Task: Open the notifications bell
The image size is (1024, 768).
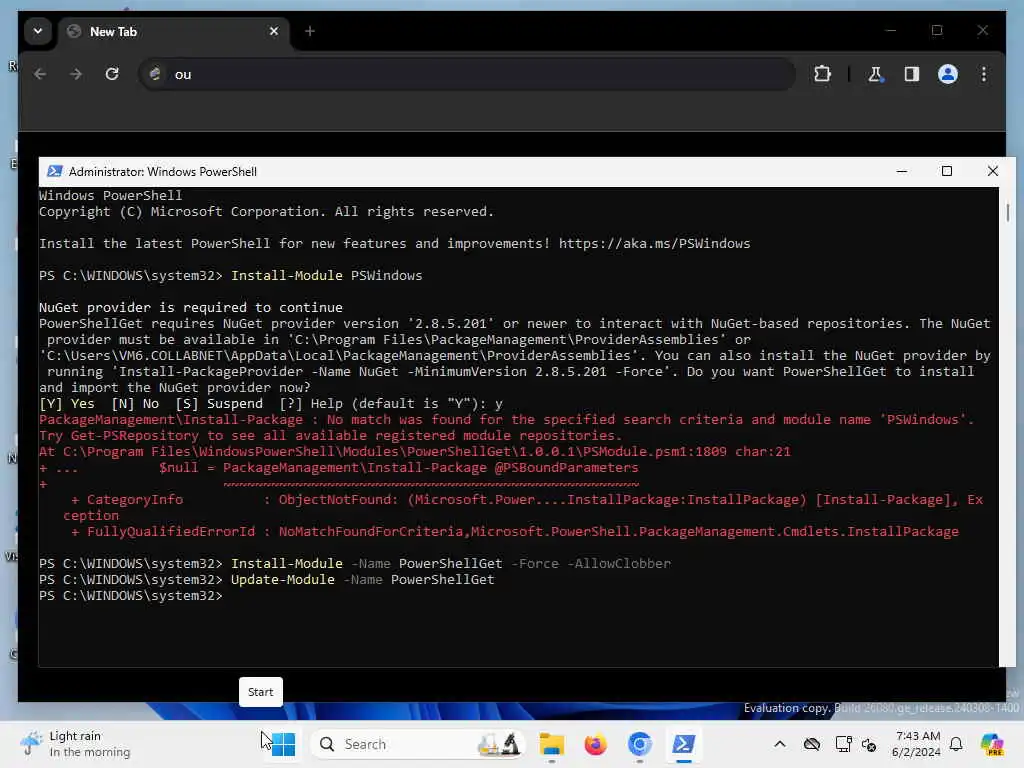Action: click(x=956, y=744)
